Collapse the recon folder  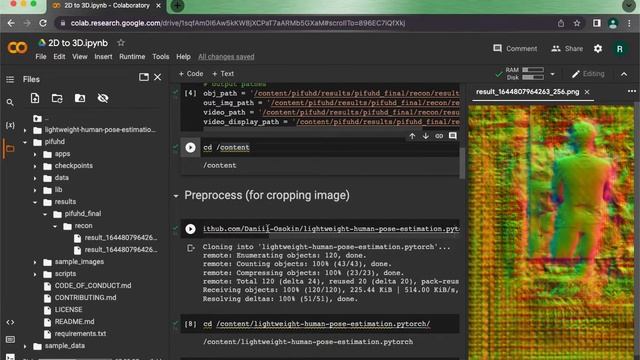(55, 226)
